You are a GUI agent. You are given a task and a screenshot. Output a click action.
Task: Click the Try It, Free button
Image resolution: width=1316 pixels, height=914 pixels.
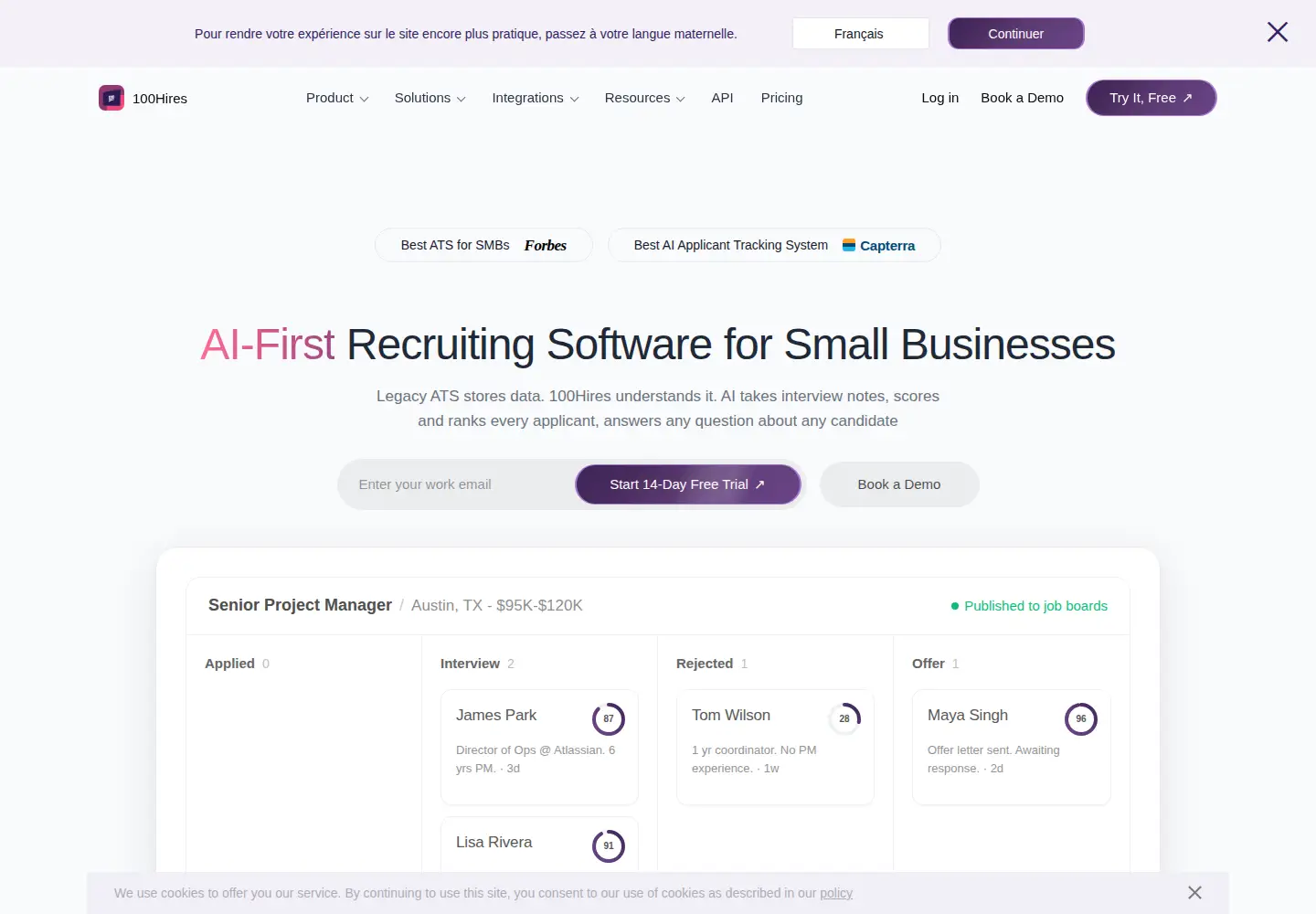[x=1151, y=98]
